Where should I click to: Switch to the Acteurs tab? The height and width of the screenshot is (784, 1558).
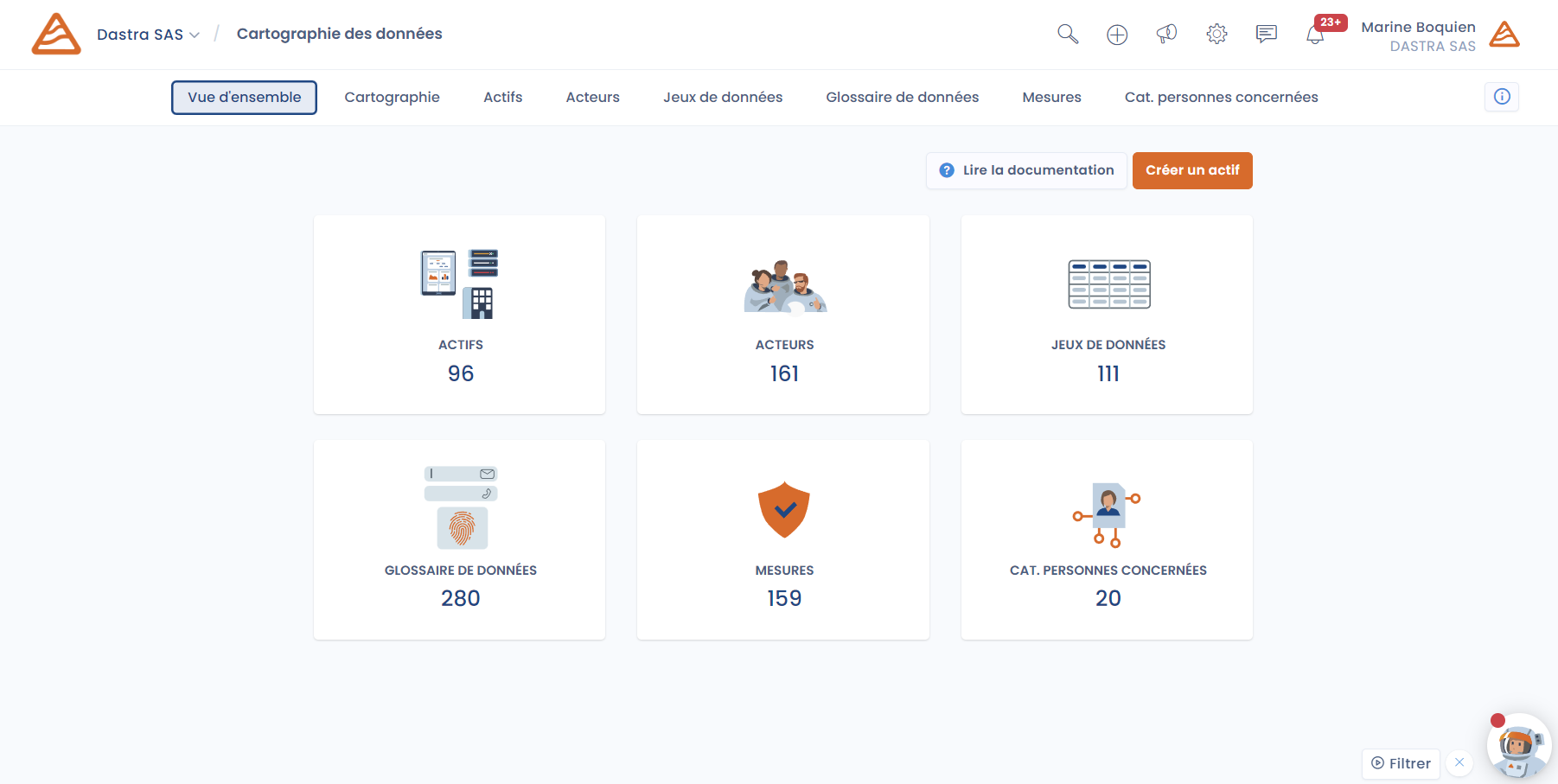[592, 98]
